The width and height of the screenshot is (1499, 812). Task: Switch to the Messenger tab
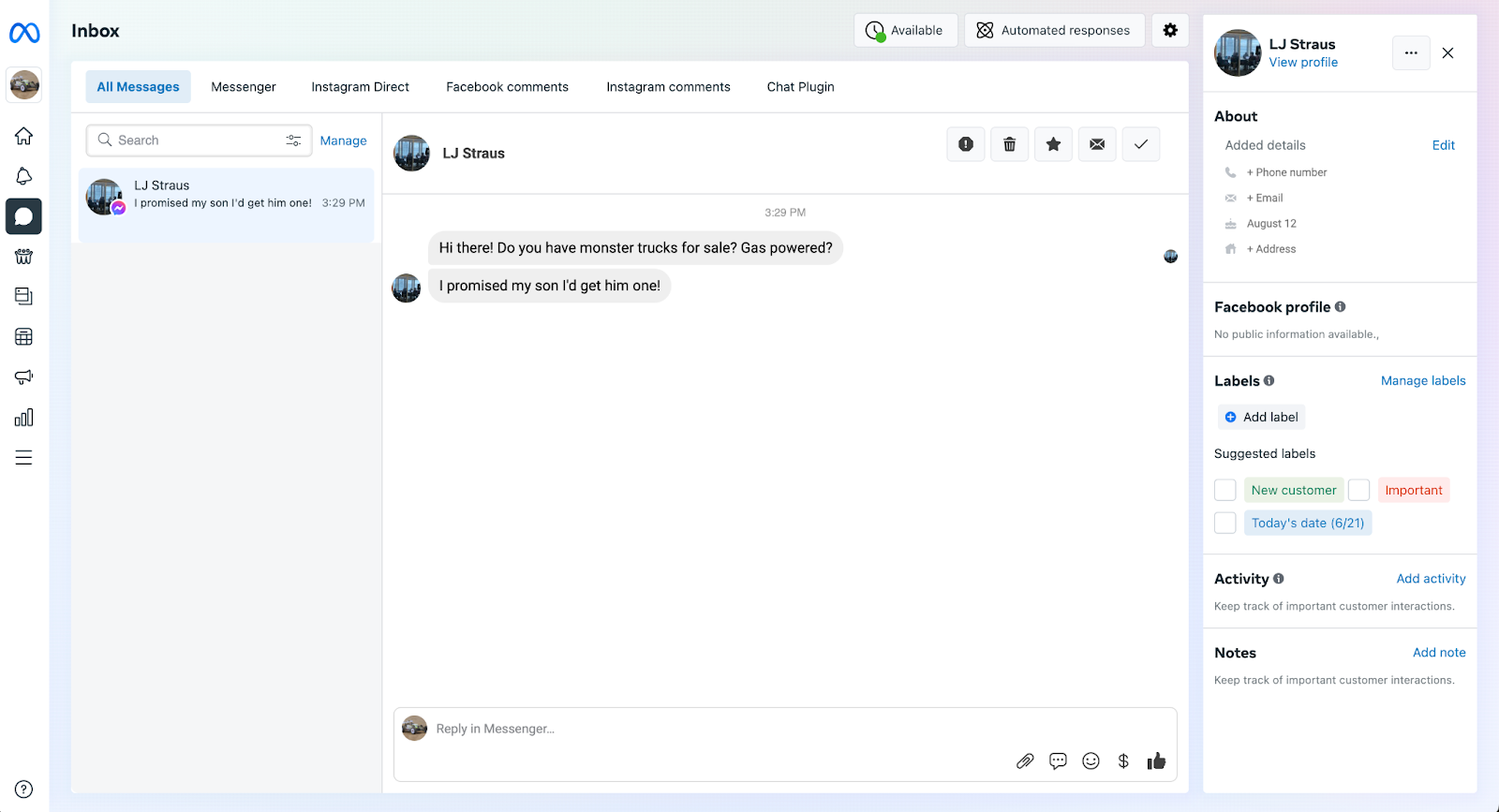point(244,87)
